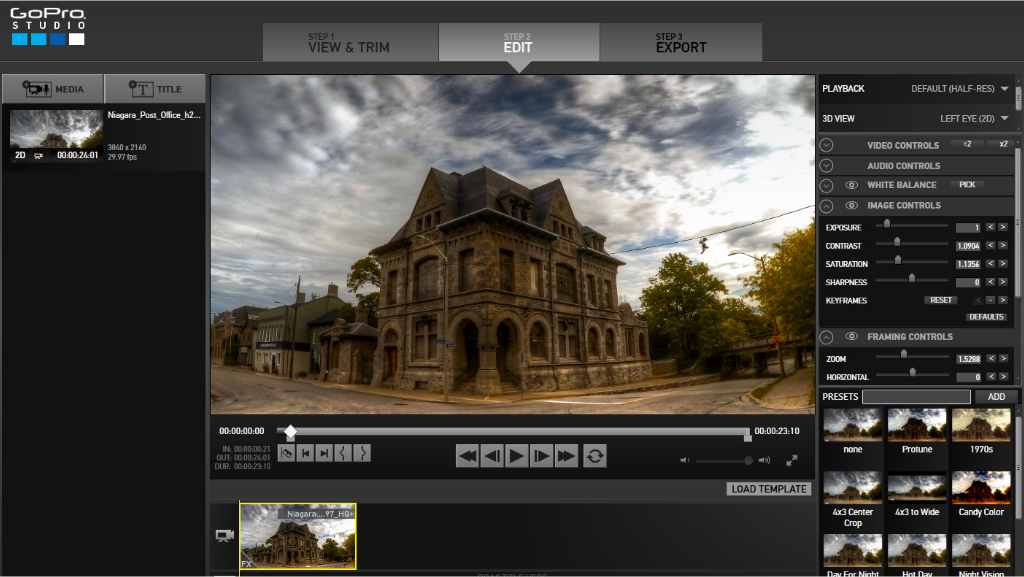Decrease sharpness with the left arrow
This screenshot has height=577, width=1024.
(x=991, y=282)
